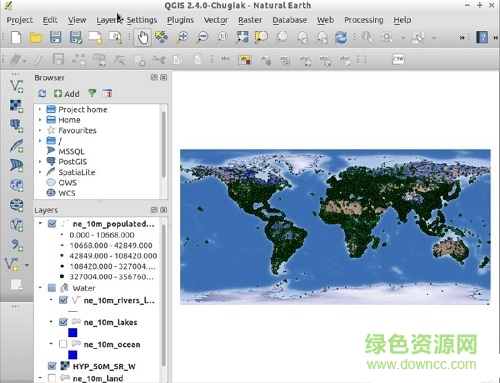Click the Add Vector Layer sidebar icon
Screen dimensions: 500x383
[16, 86]
